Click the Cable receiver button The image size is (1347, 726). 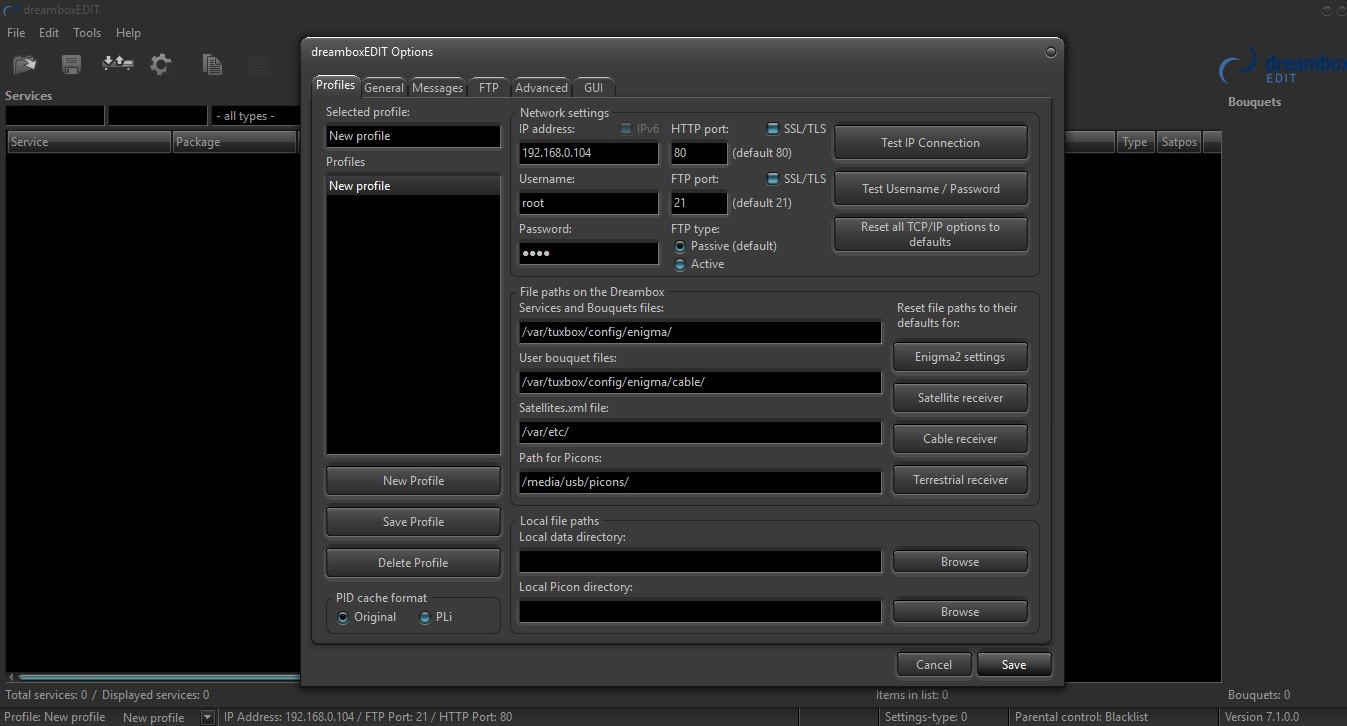tap(960, 439)
